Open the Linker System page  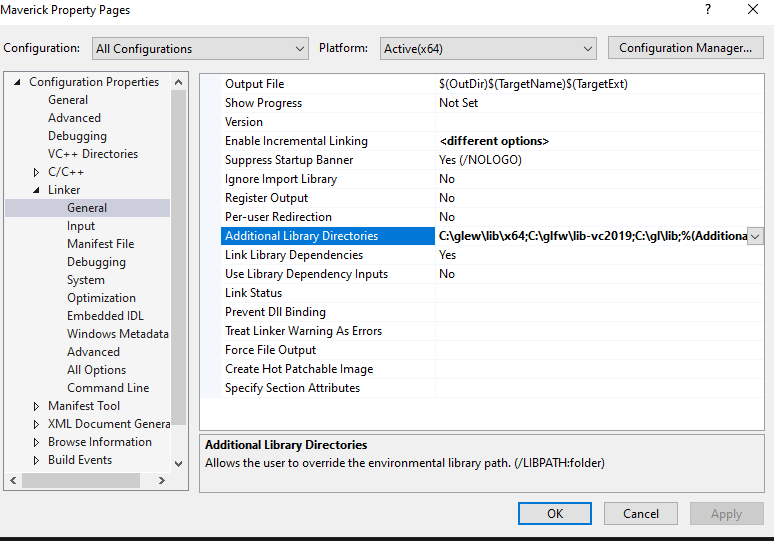[86, 280]
